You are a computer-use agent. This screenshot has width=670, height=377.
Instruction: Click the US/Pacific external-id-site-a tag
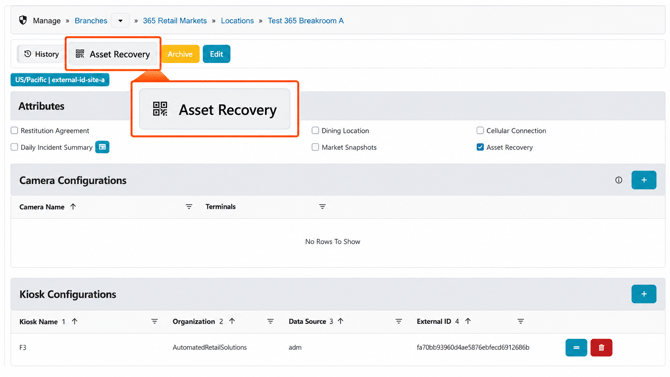tap(60, 80)
